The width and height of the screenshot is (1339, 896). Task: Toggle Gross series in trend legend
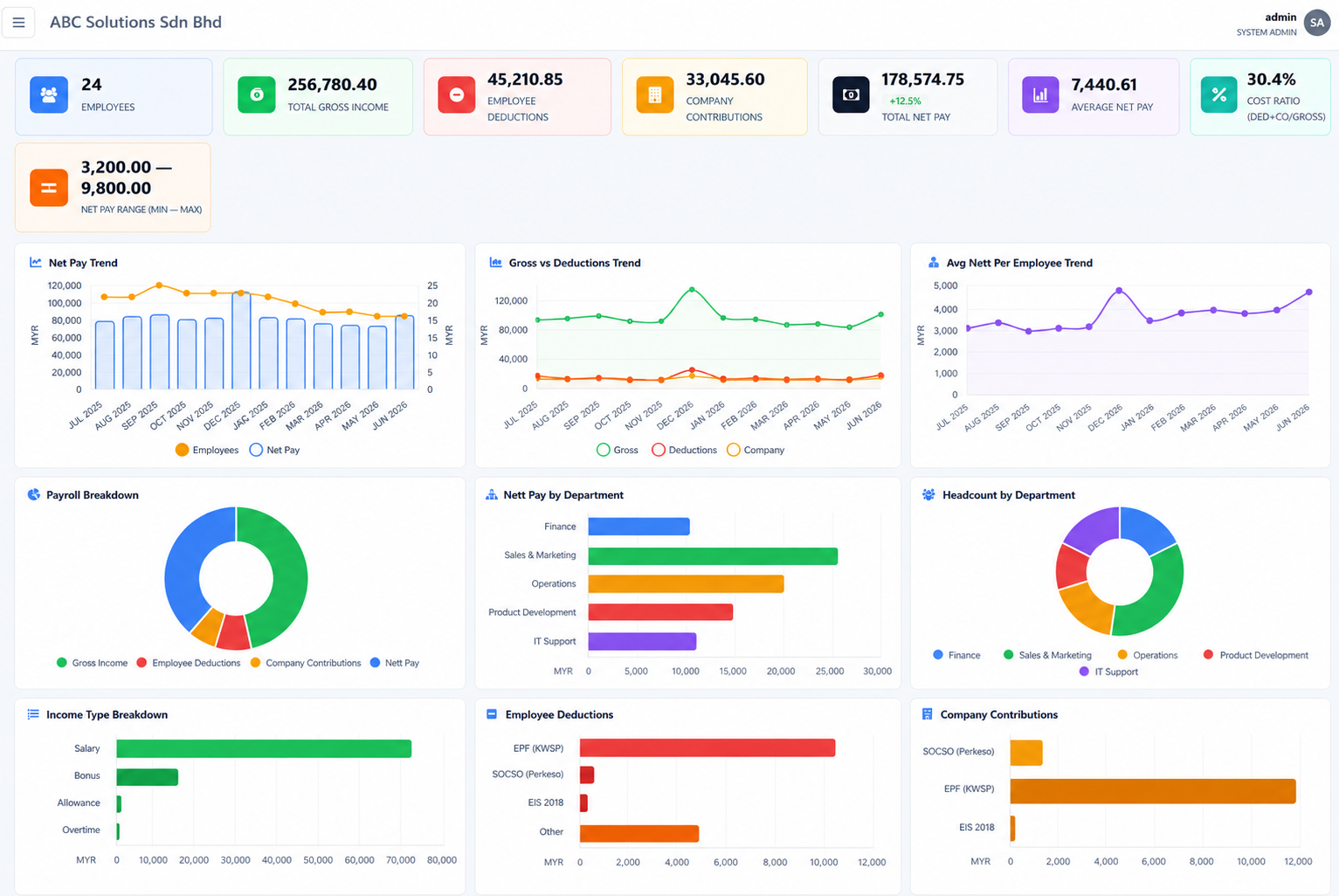[617, 450]
